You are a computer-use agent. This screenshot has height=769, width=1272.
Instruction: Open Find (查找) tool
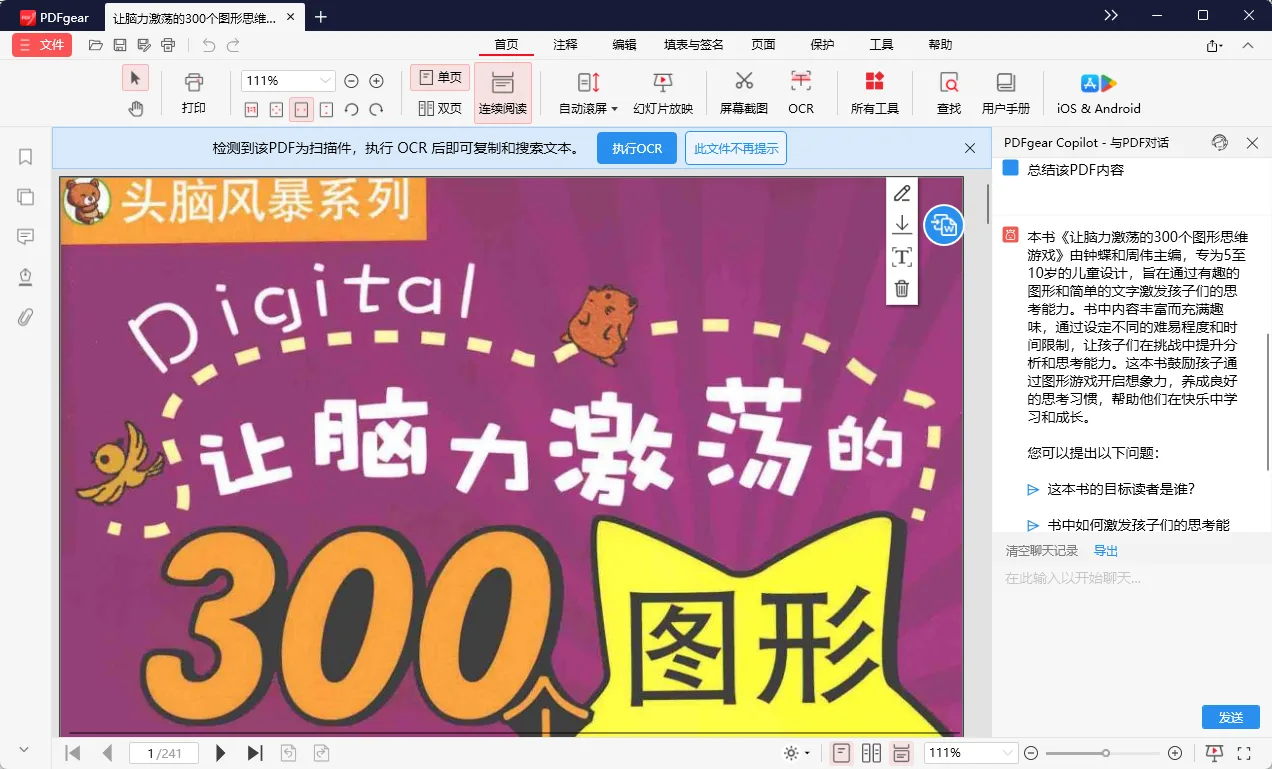coord(949,94)
